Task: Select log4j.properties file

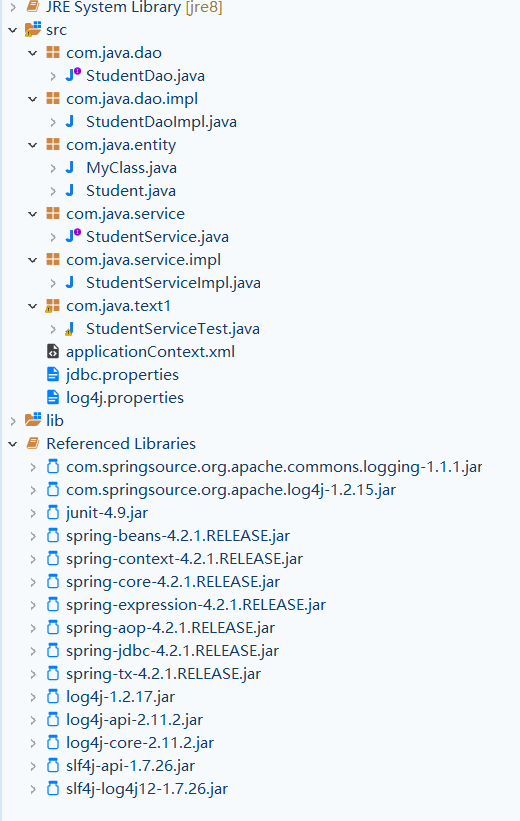Action: pos(125,397)
